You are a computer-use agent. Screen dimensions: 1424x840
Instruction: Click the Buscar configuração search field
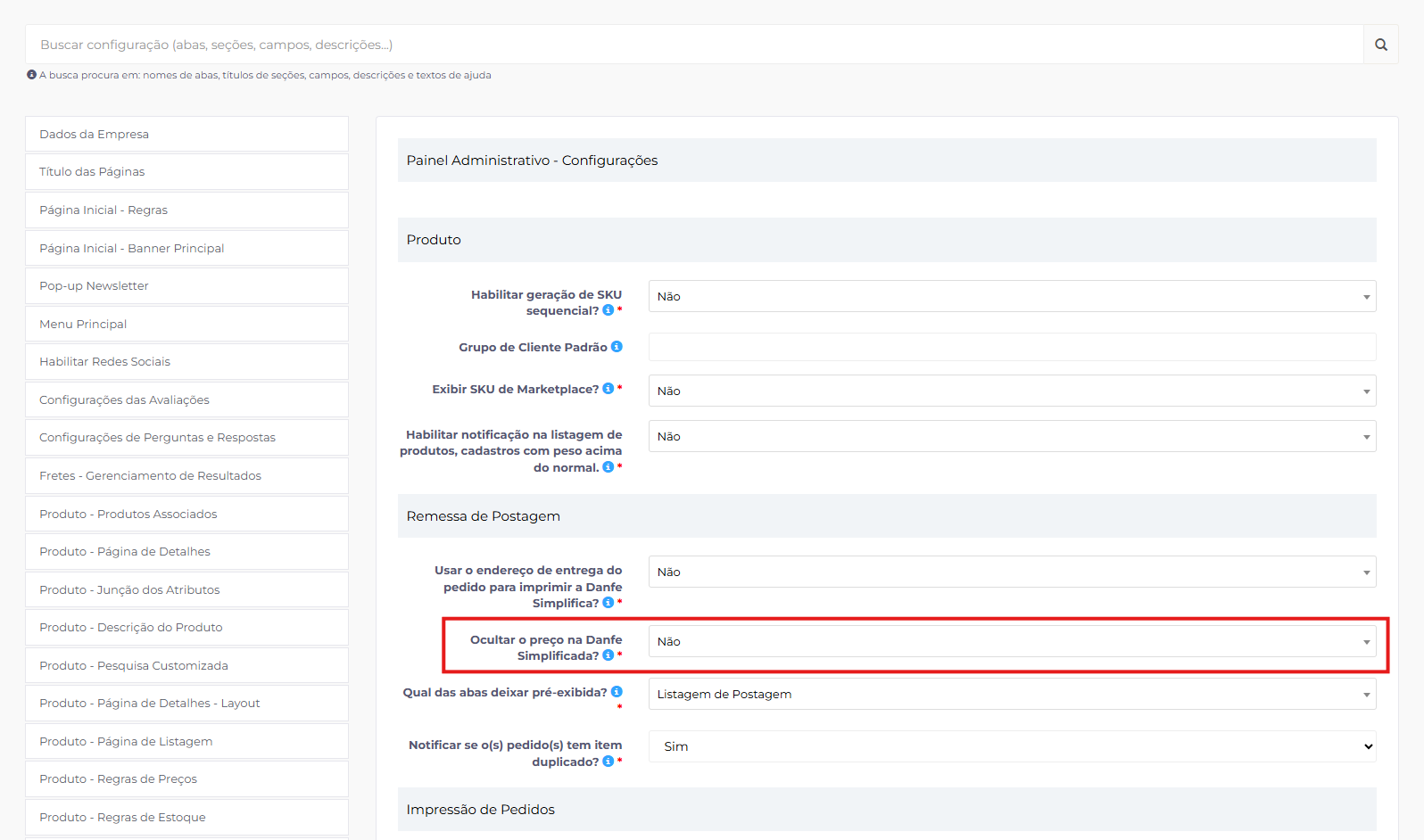point(694,45)
